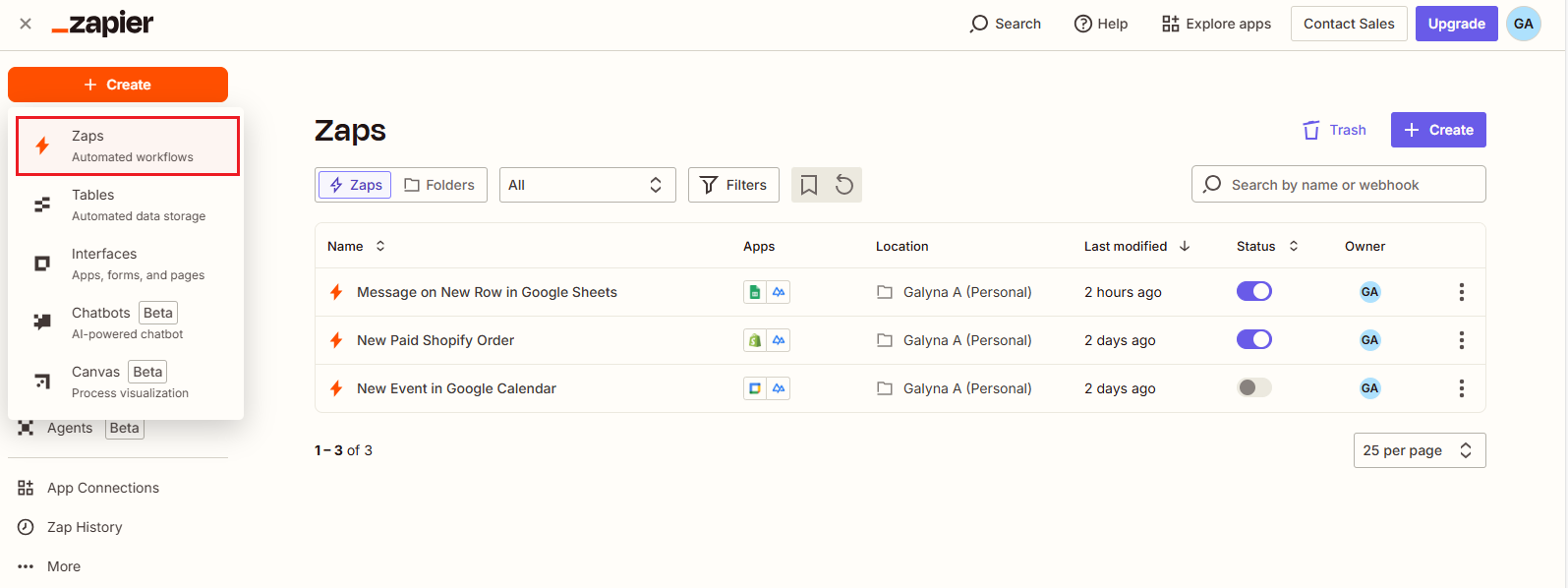Image resolution: width=1568 pixels, height=588 pixels.
Task: Click the Google Calendar app icon
Action: 755,388
